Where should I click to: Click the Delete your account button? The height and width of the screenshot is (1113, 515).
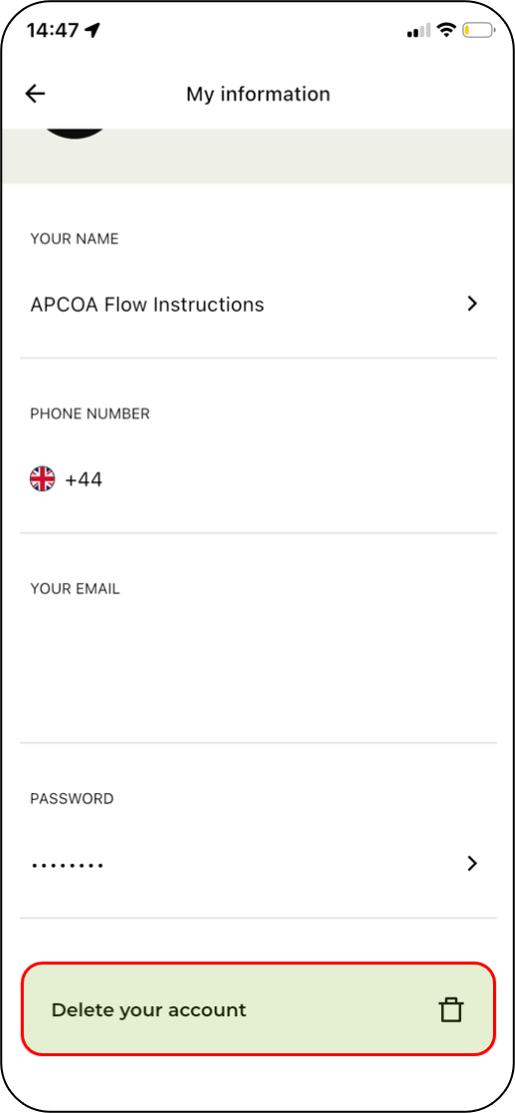click(258, 1009)
